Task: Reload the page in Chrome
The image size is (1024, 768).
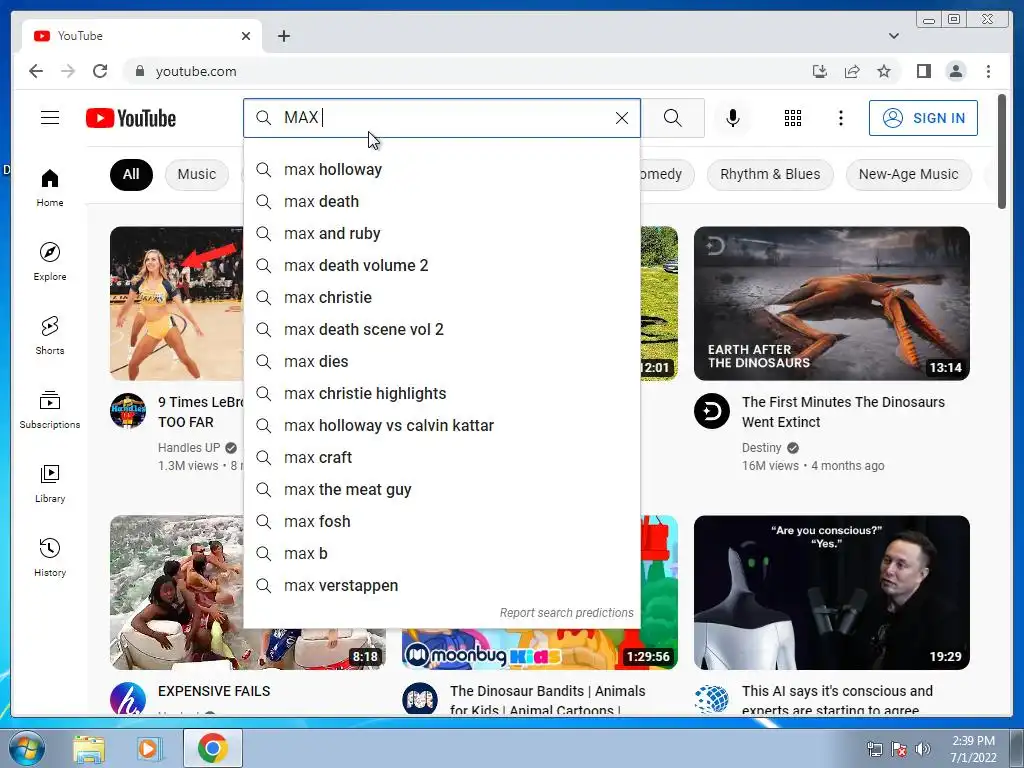Action: pyautogui.click(x=100, y=71)
